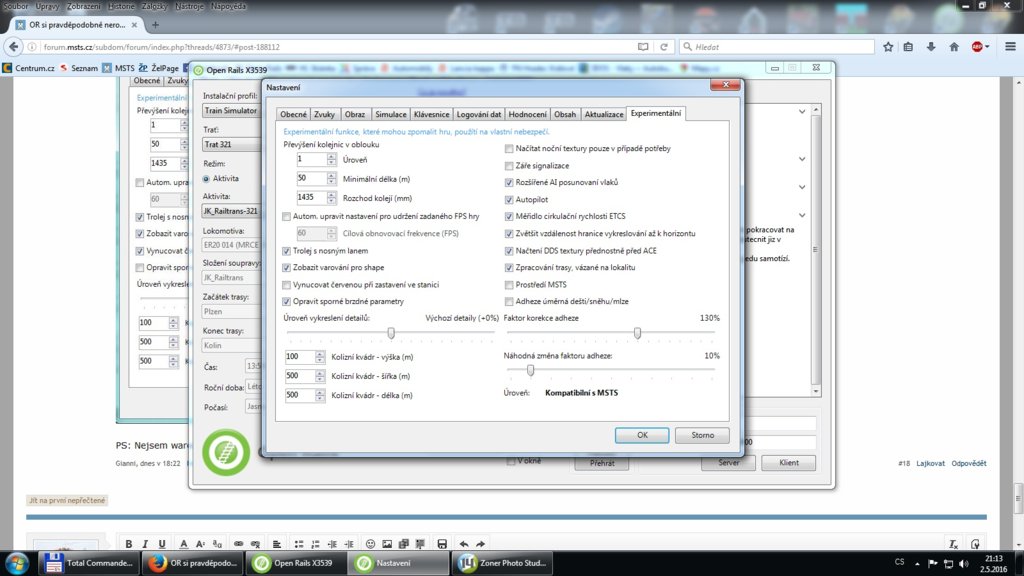Expand the first collapsed chevron in forum post

[x=802, y=112]
